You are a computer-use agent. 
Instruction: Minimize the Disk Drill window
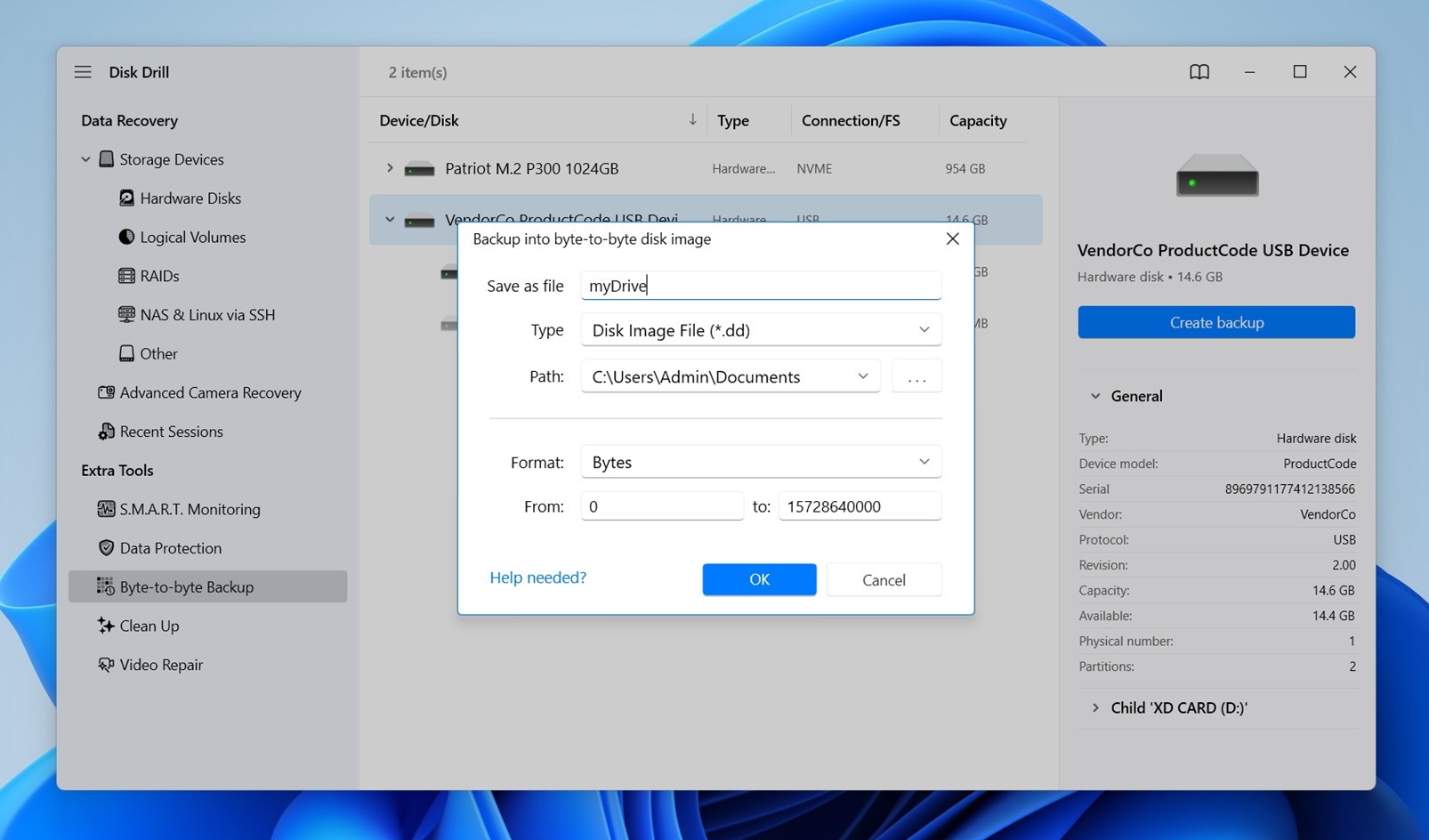1249,72
